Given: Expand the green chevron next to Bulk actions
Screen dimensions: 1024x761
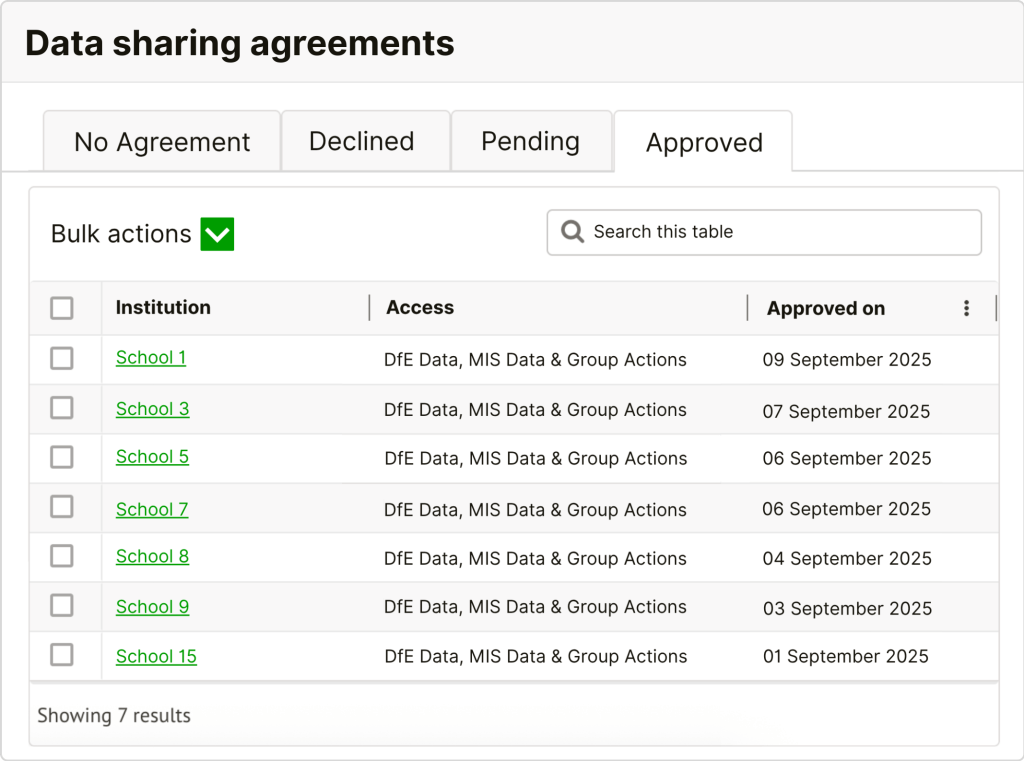Looking at the screenshot, I should point(216,234).
